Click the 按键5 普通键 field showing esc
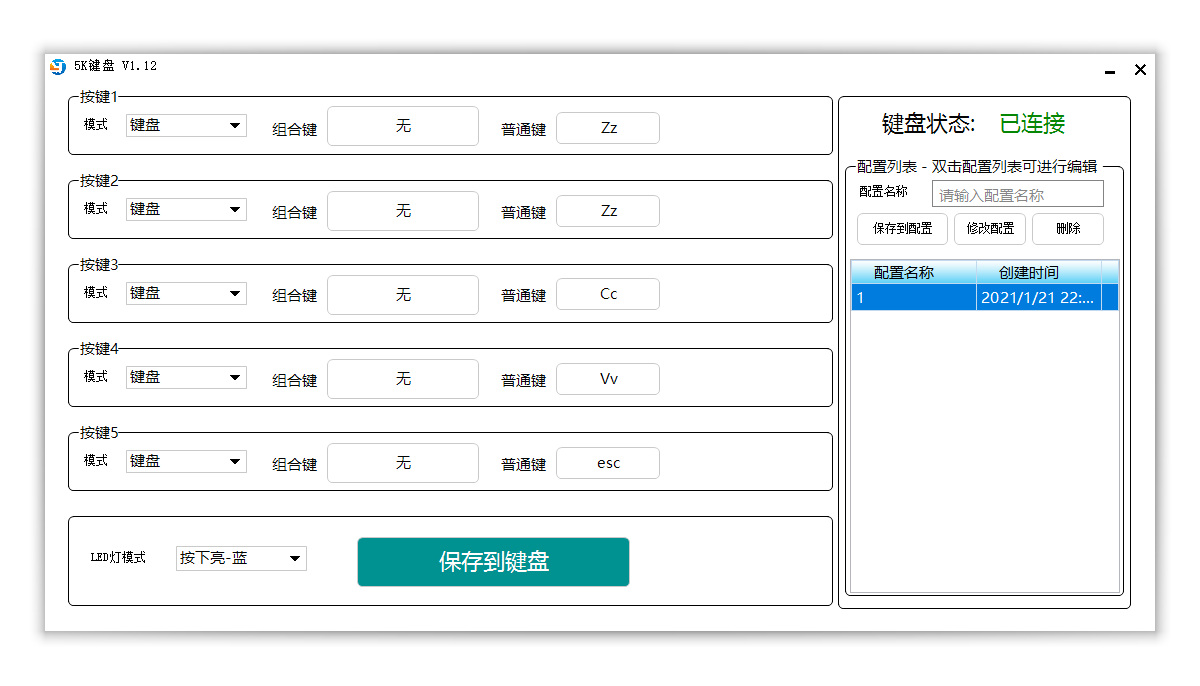 click(608, 462)
